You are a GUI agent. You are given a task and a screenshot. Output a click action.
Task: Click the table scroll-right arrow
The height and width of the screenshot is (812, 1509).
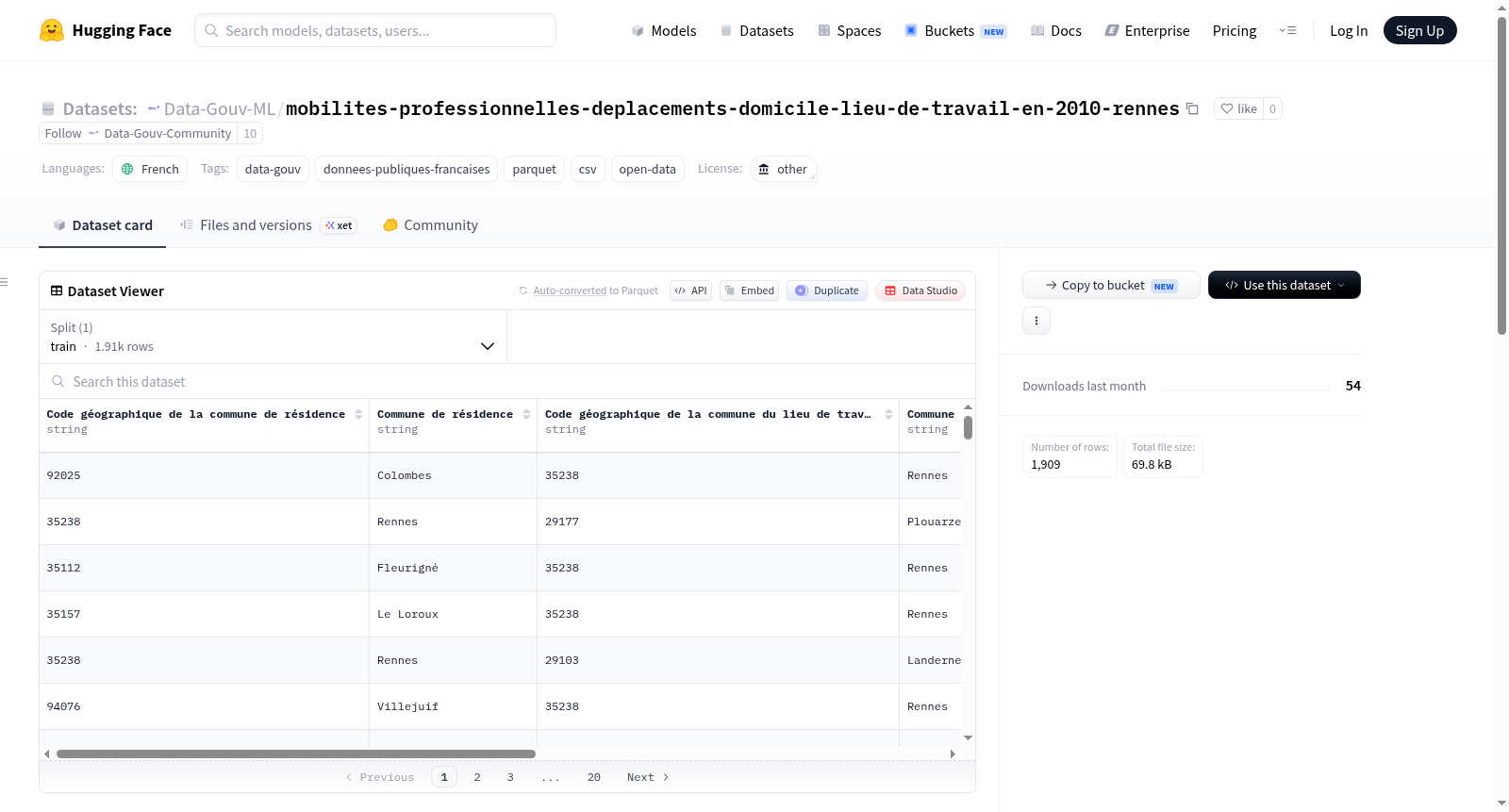pos(953,754)
